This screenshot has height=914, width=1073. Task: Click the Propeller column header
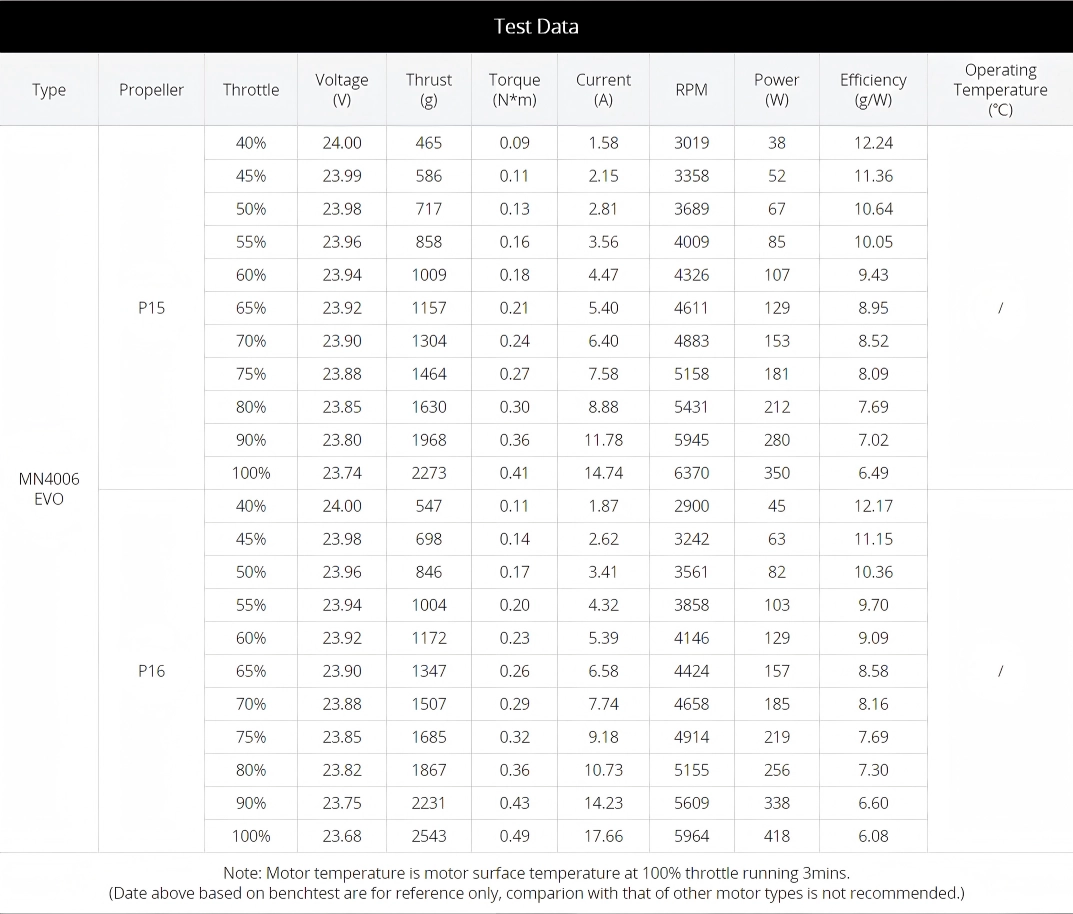[151, 90]
